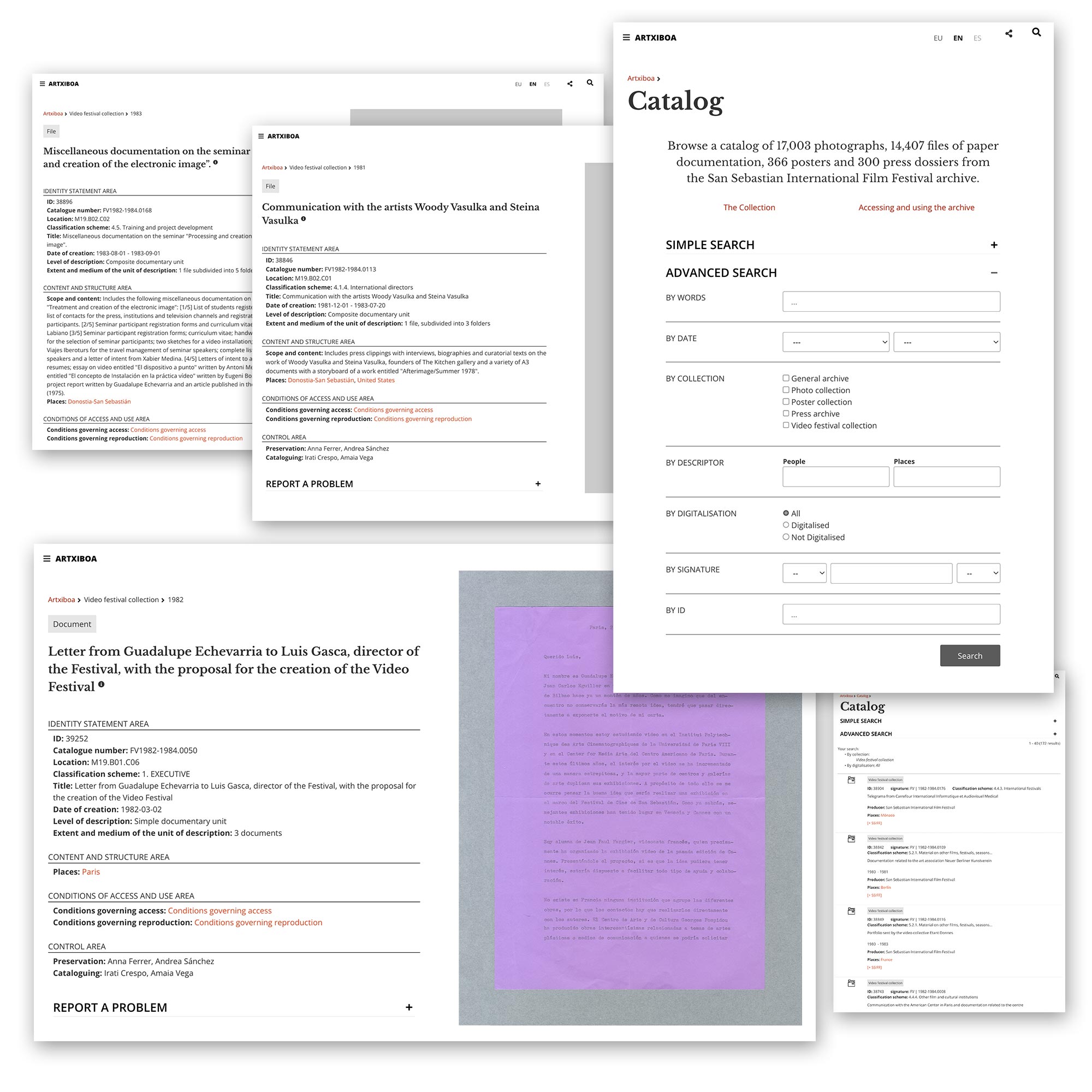Image resolution: width=1092 pixels, height=1092 pixels.
Task: Switch to EU in Miscellaneous documentation window
Action: pyautogui.click(x=518, y=84)
